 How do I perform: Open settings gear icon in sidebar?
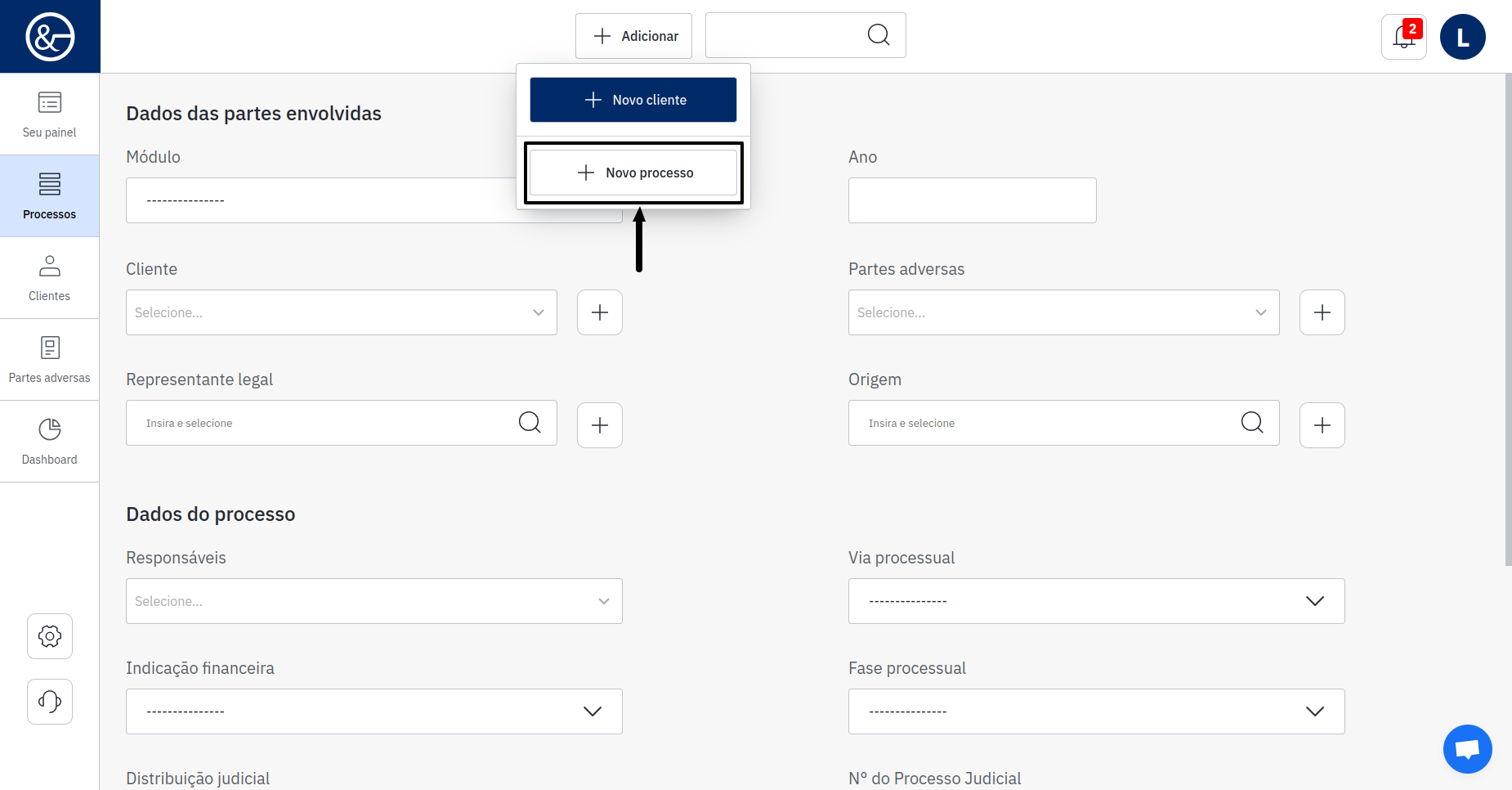pyautogui.click(x=50, y=636)
